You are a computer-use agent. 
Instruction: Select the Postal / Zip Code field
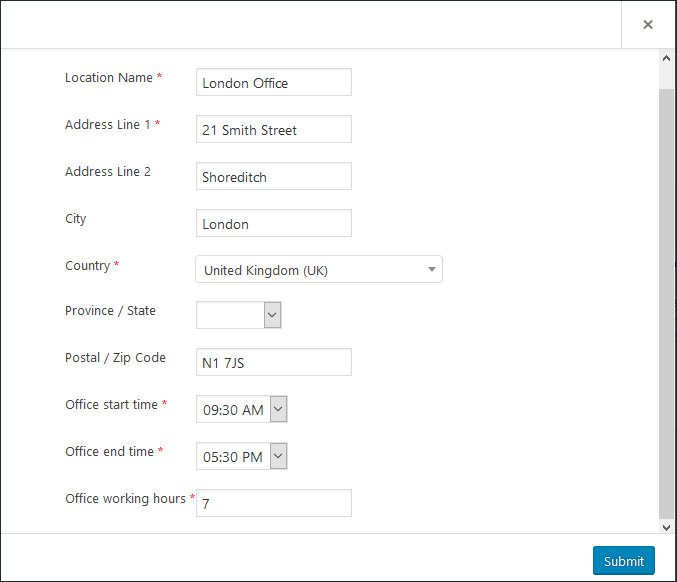[274, 362]
